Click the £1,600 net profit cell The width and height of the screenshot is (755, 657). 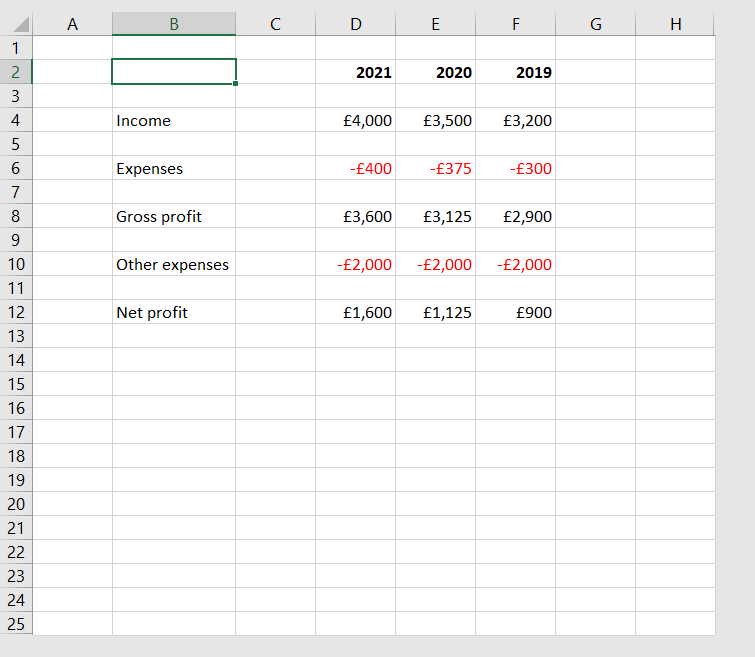tap(356, 312)
